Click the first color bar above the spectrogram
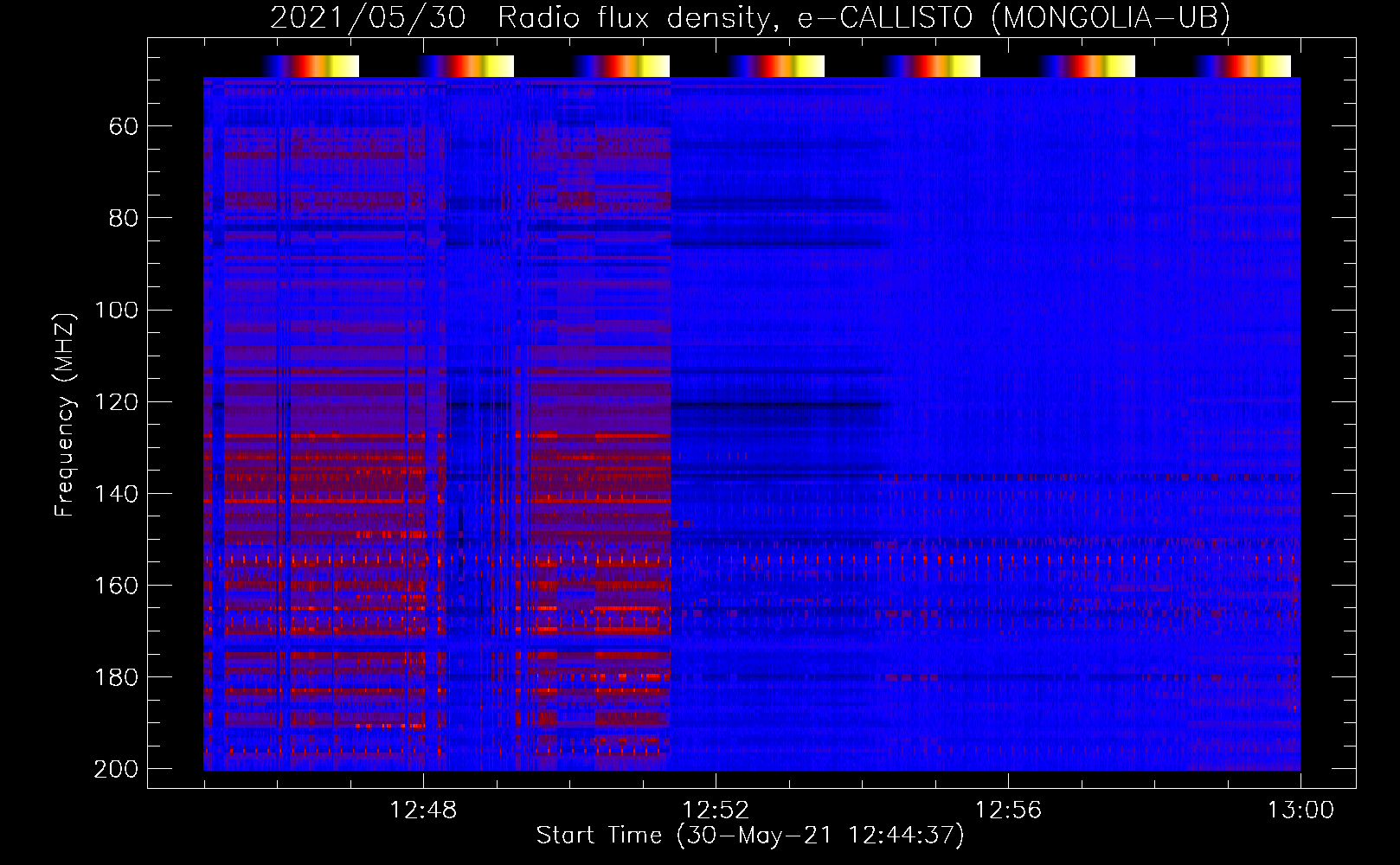The height and width of the screenshot is (865, 1400). click(x=310, y=66)
